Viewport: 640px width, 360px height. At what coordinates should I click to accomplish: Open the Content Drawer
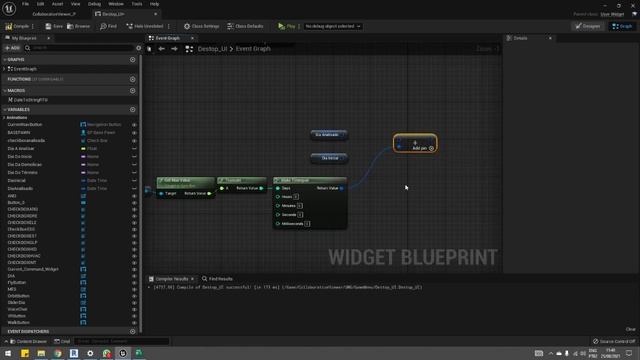click(28, 341)
